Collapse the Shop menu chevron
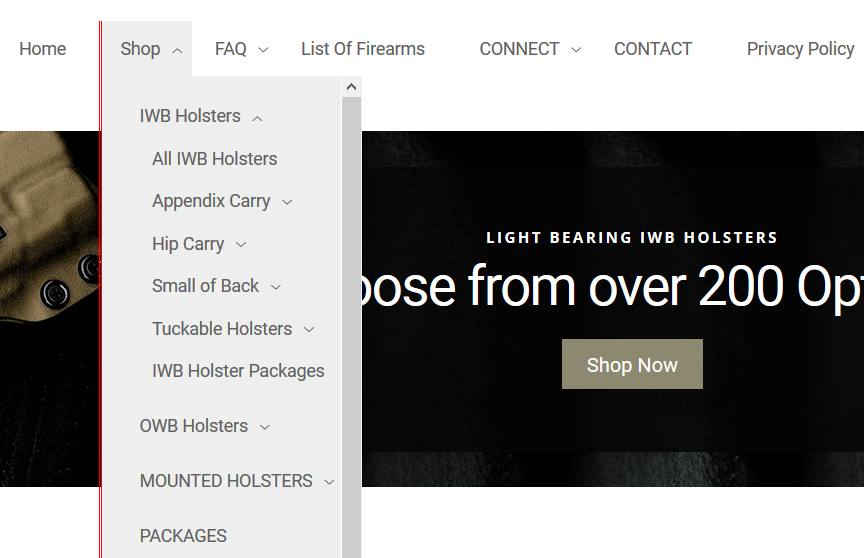Screen dimensions: 864x558 [177, 50]
